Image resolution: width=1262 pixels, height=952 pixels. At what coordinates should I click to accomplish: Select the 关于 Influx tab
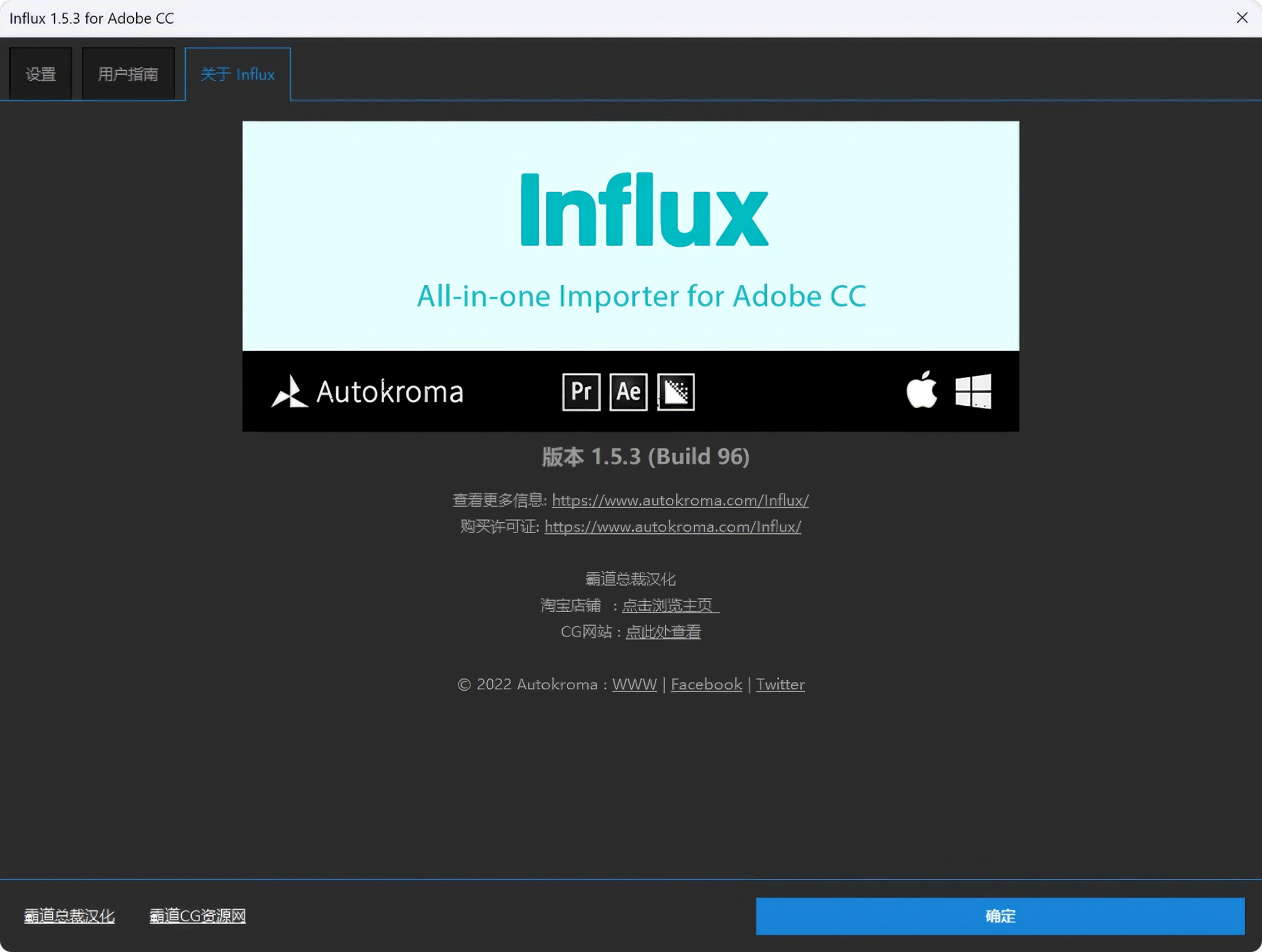(238, 74)
